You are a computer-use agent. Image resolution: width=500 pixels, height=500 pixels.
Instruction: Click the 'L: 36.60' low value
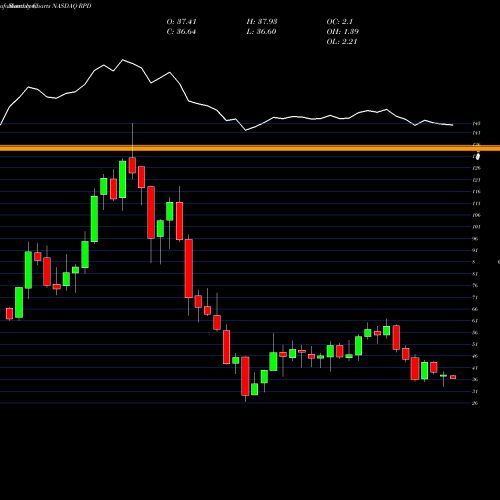click(262, 32)
